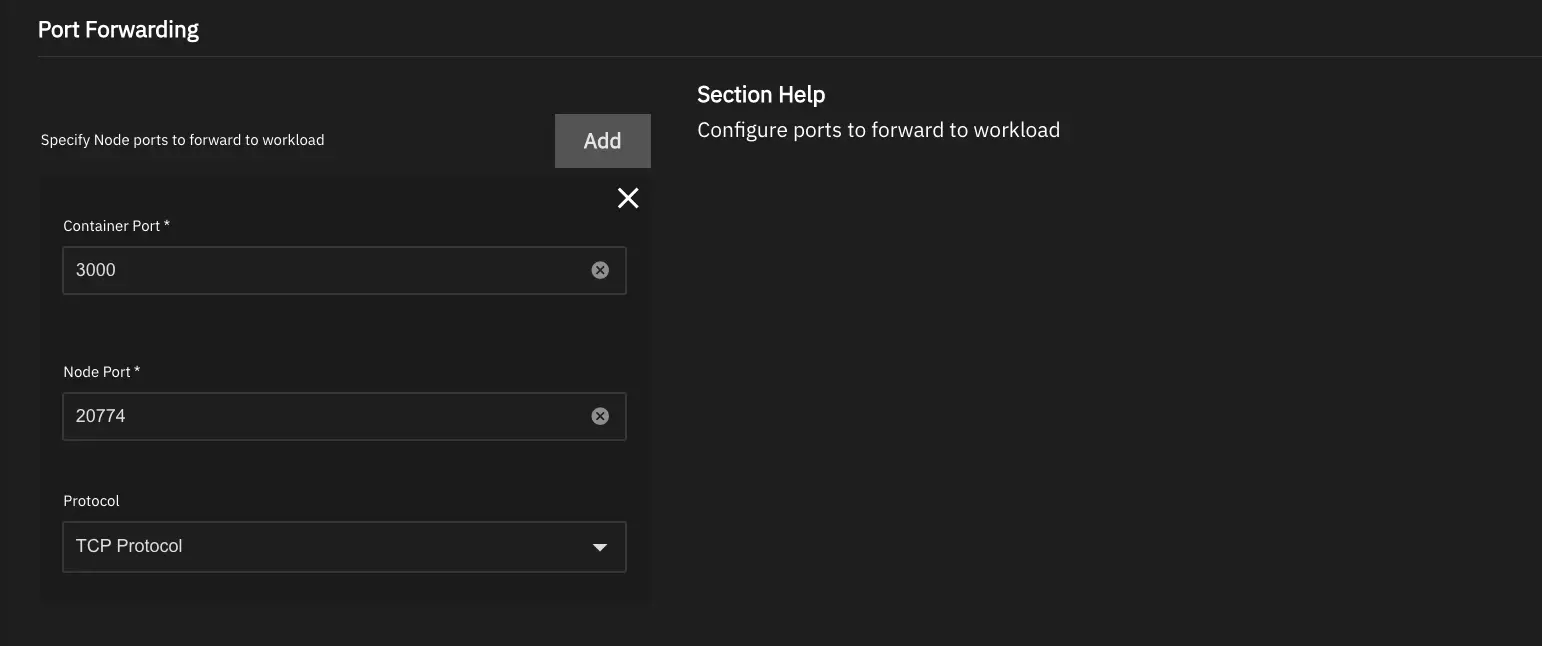Click inside the Node Port field
Screen dimensions: 1542x646
(300, 415)
